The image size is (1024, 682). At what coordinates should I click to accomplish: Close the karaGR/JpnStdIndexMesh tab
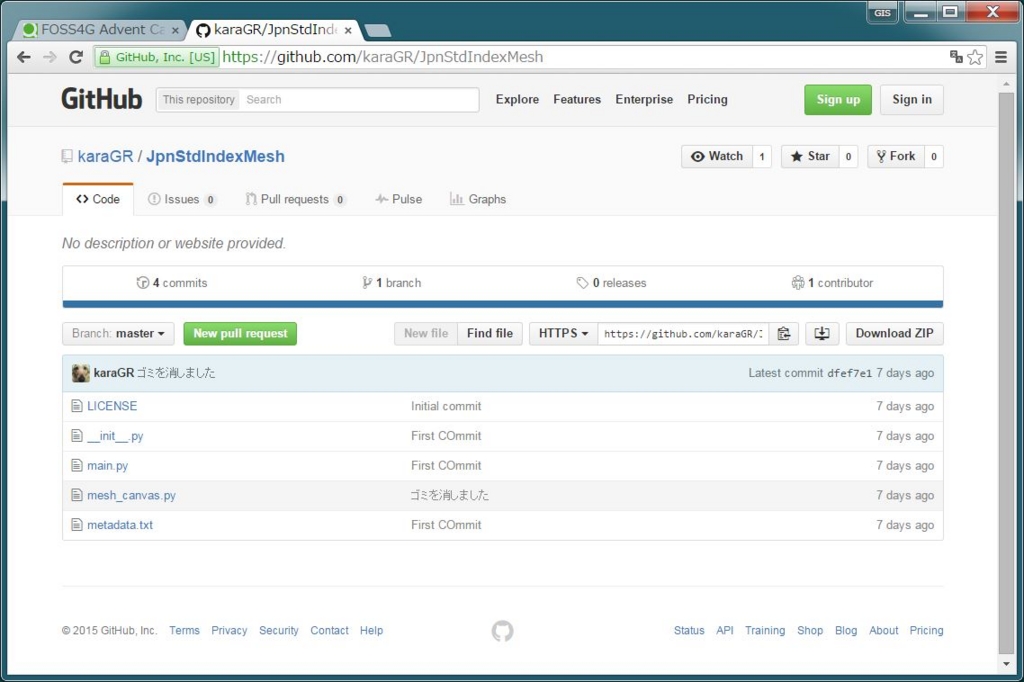(348, 30)
